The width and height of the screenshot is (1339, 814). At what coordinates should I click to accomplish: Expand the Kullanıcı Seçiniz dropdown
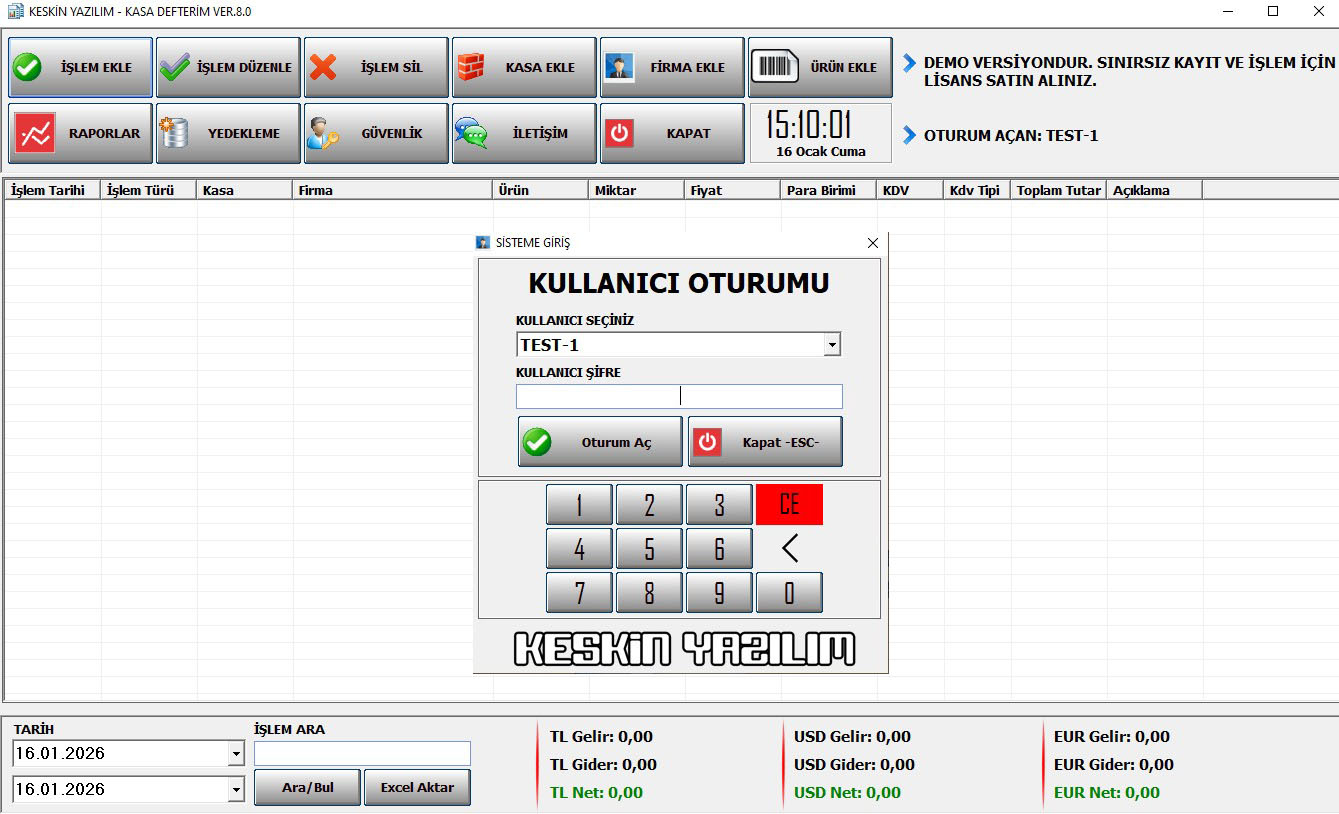click(831, 345)
